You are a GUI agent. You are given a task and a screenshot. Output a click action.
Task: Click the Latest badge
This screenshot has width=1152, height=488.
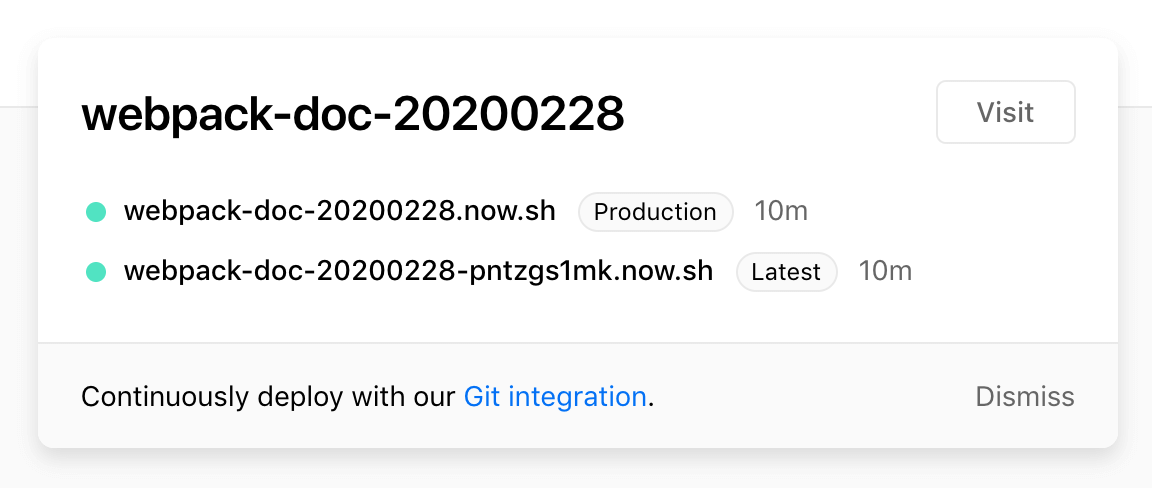[x=786, y=272]
